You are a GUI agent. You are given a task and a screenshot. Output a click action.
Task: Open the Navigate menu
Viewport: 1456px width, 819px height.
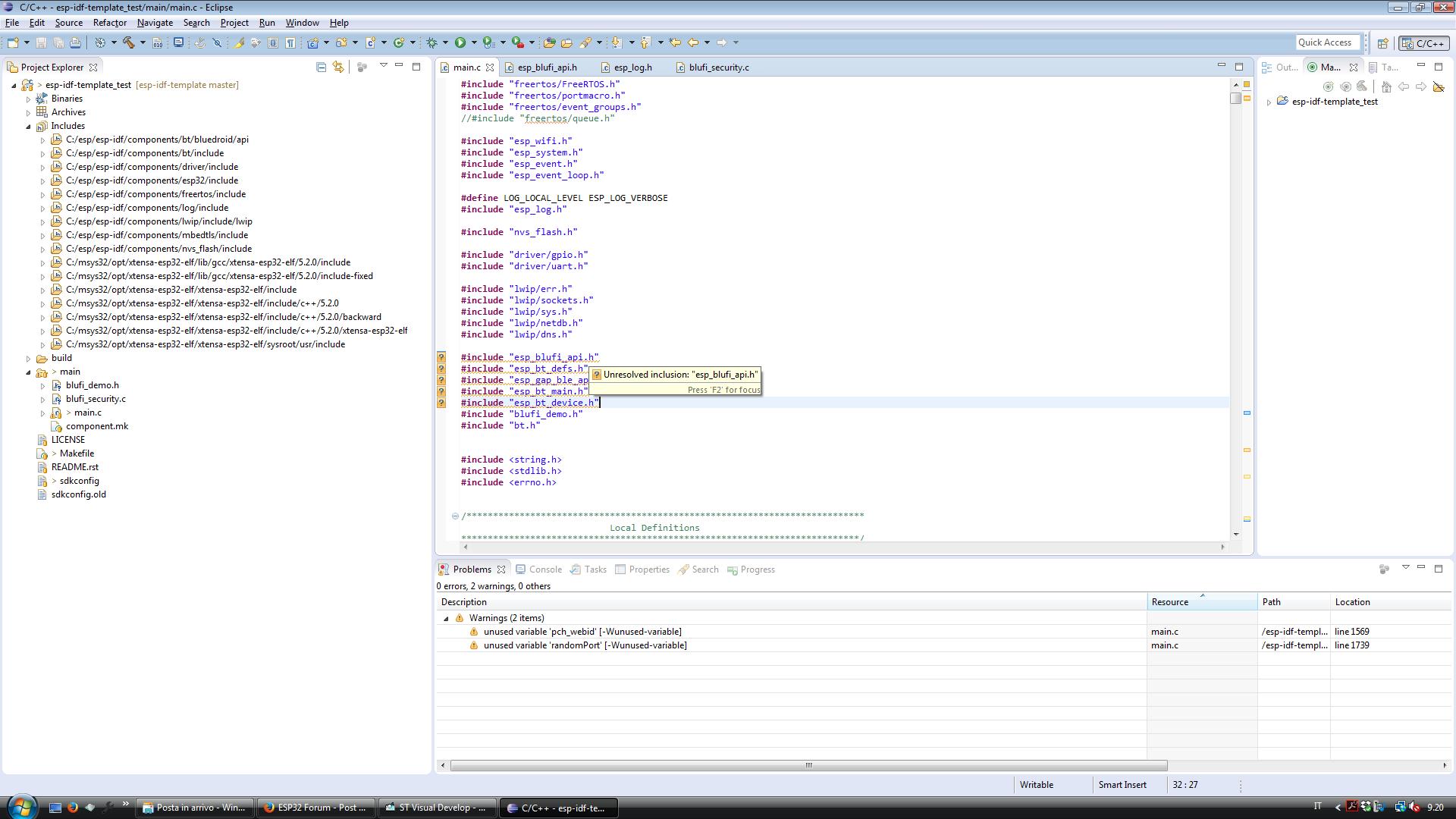tap(155, 23)
